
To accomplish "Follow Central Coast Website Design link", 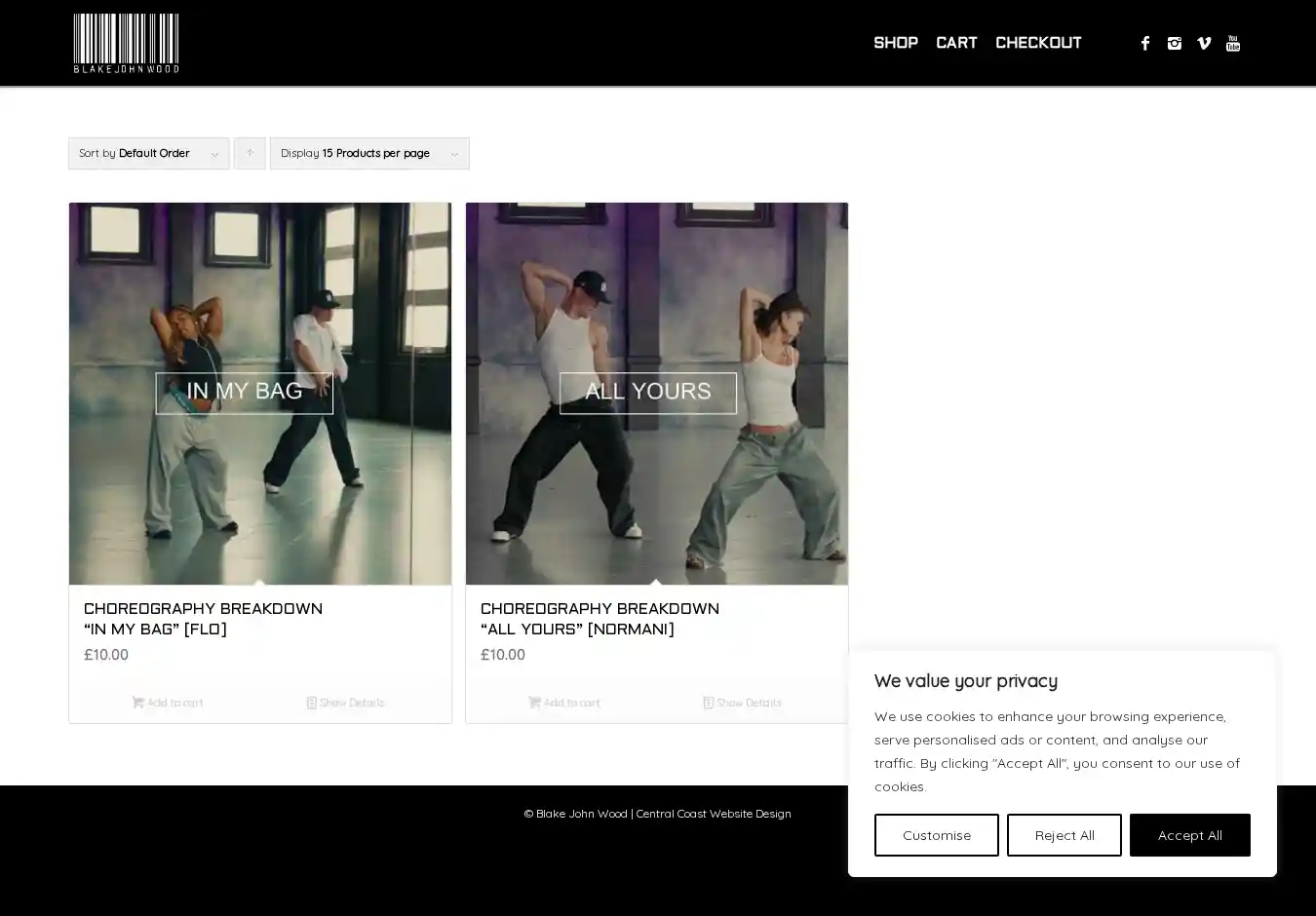I will click(714, 814).
